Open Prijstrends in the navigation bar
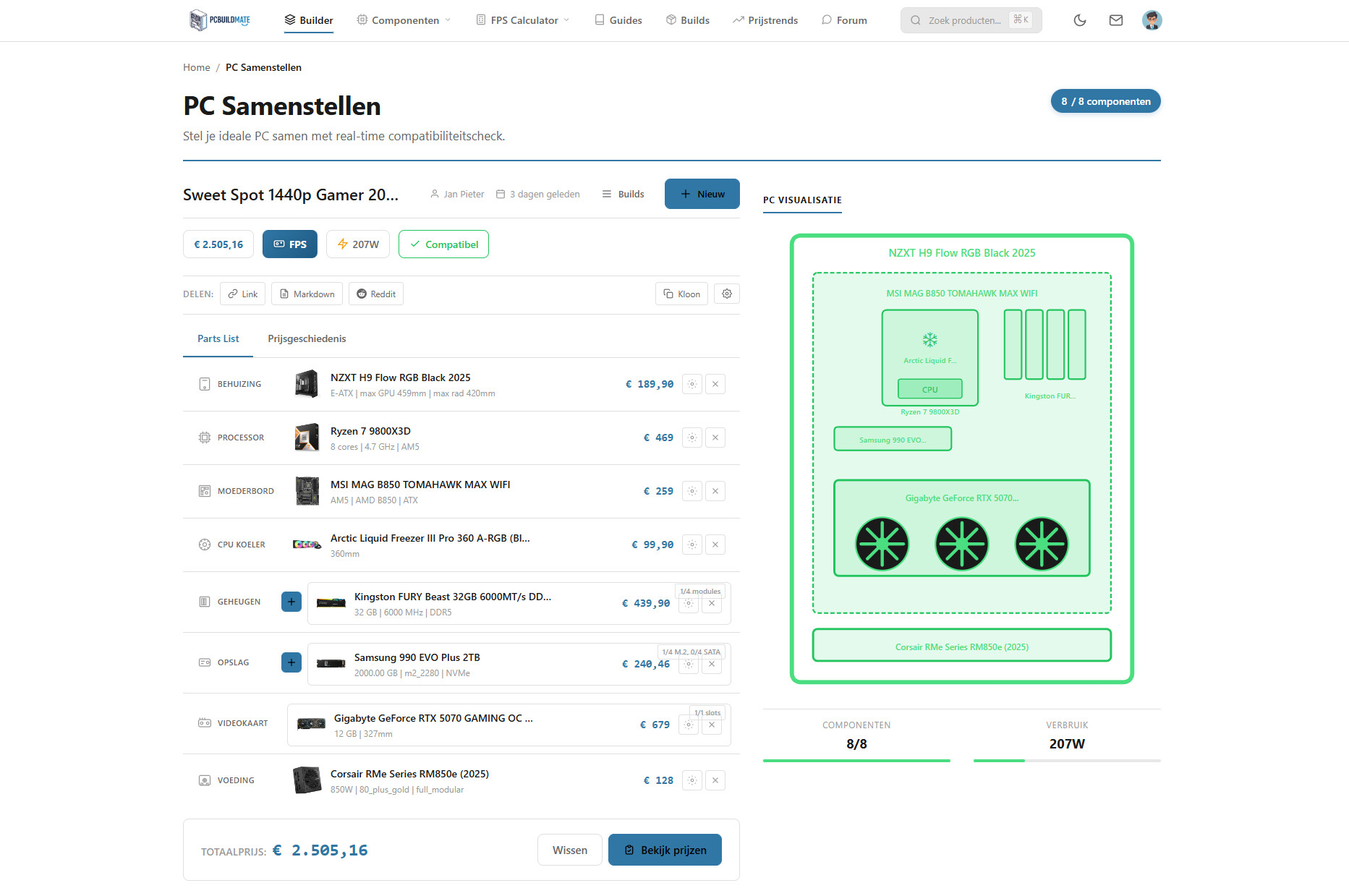 [x=765, y=20]
